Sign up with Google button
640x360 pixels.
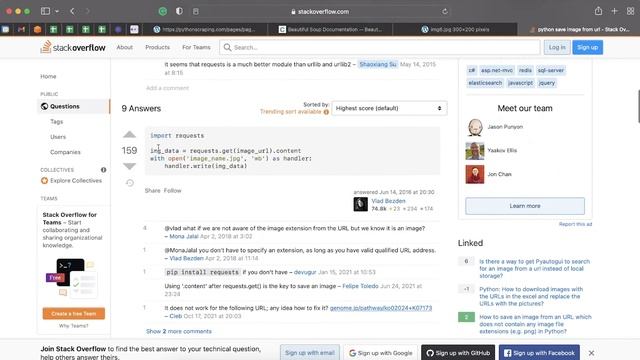380,353
